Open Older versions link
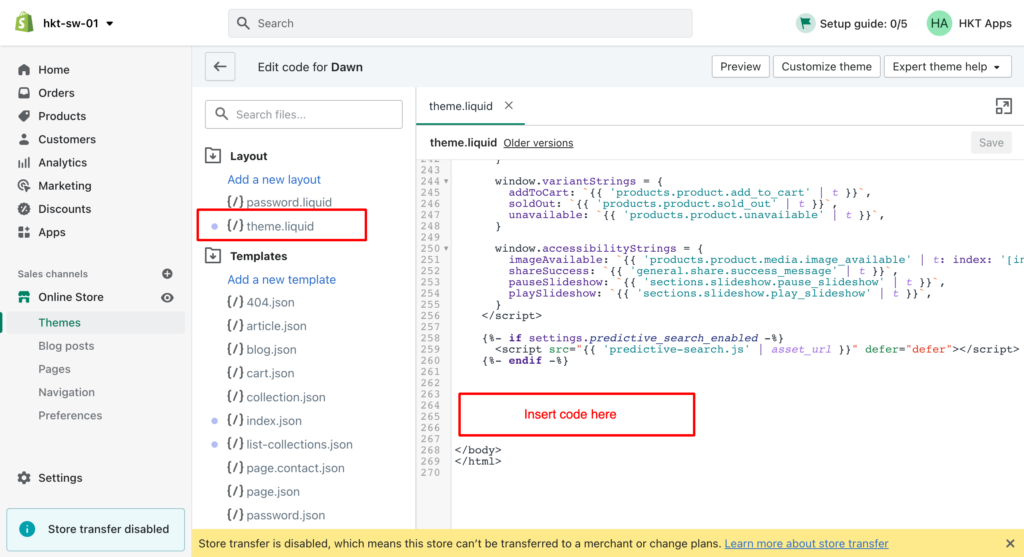This screenshot has height=557, width=1024. [538, 143]
